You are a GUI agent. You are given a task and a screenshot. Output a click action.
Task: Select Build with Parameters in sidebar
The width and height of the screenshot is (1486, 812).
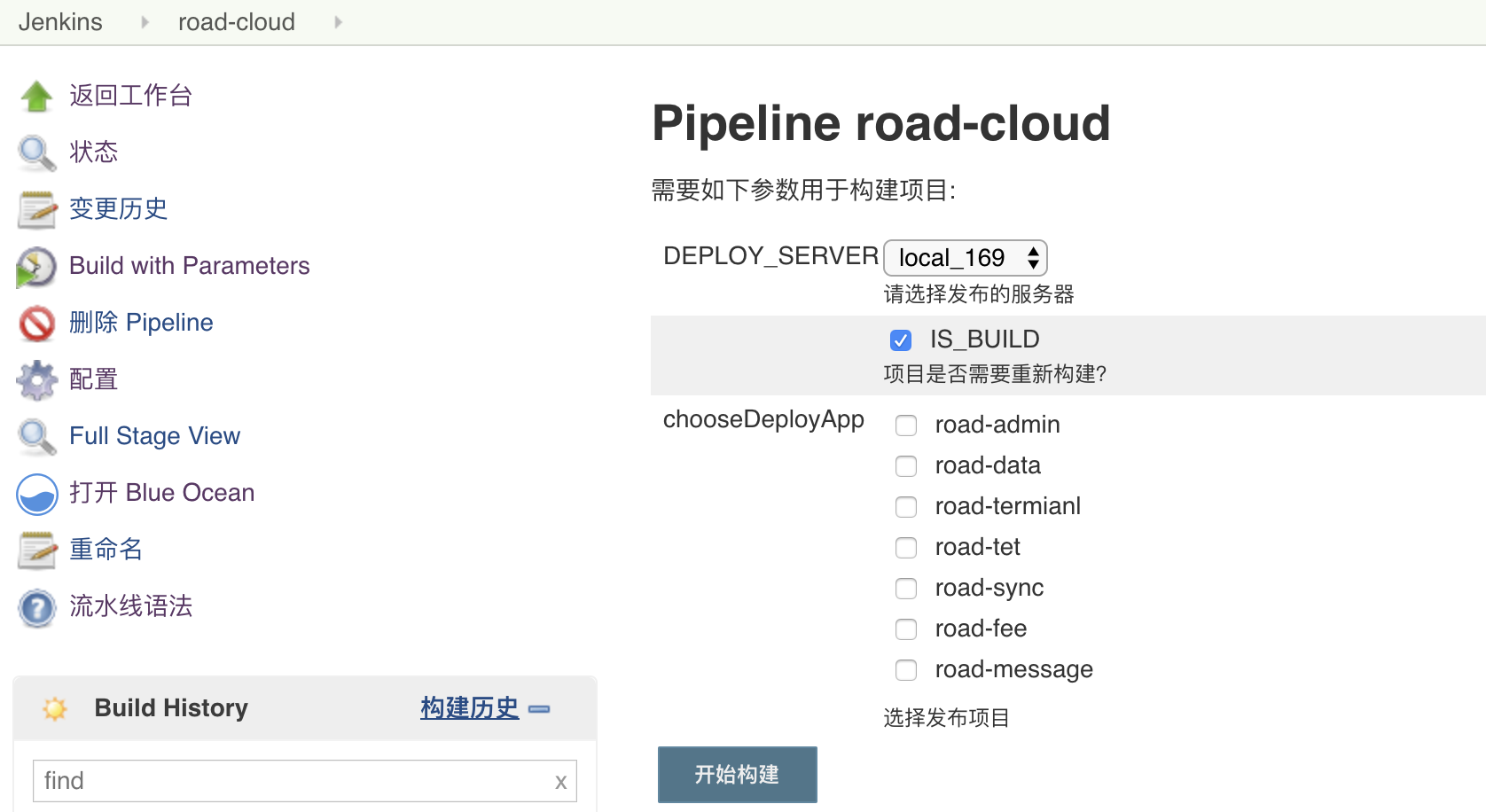pos(190,266)
